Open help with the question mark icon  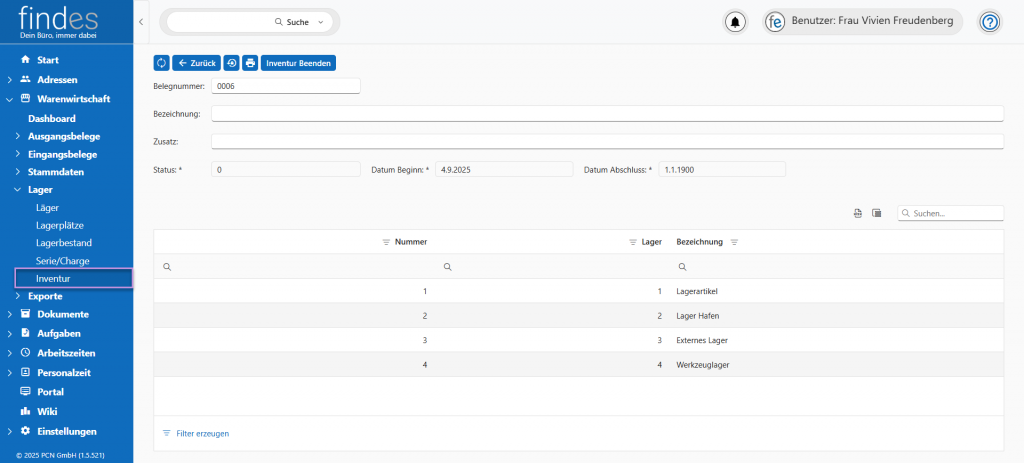point(989,22)
